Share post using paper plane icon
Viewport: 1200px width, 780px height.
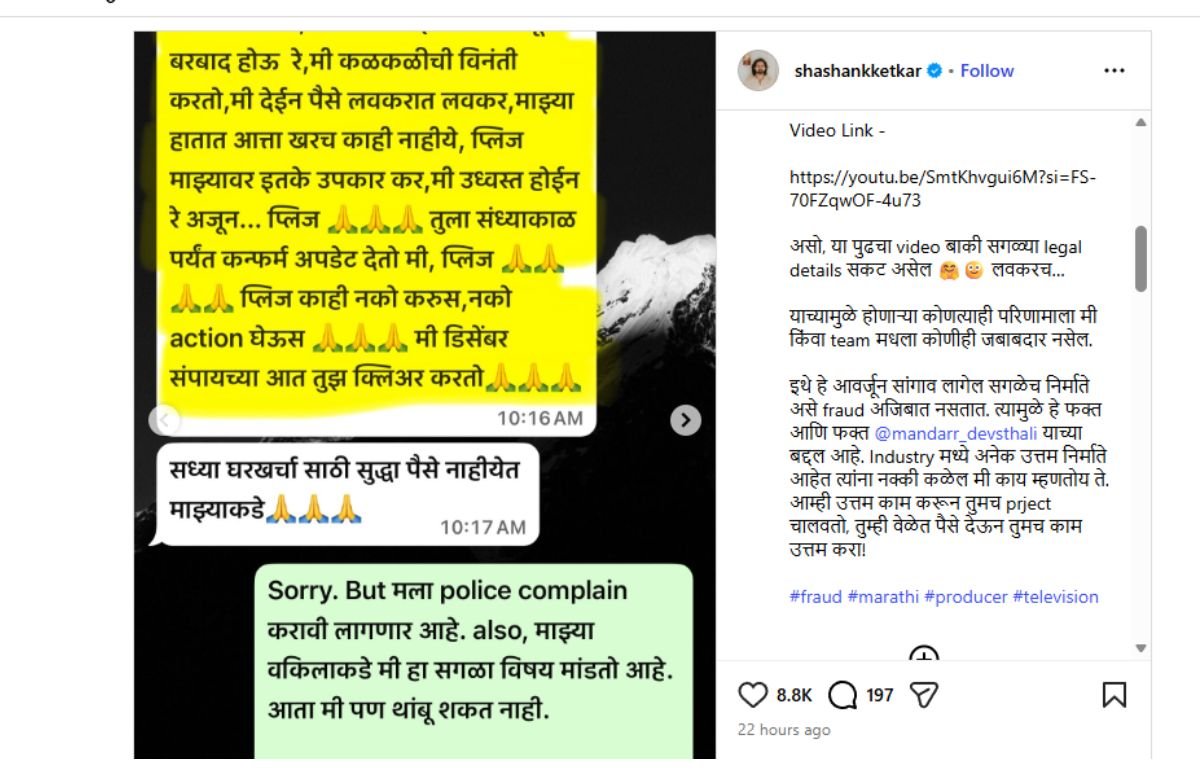(x=927, y=694)
